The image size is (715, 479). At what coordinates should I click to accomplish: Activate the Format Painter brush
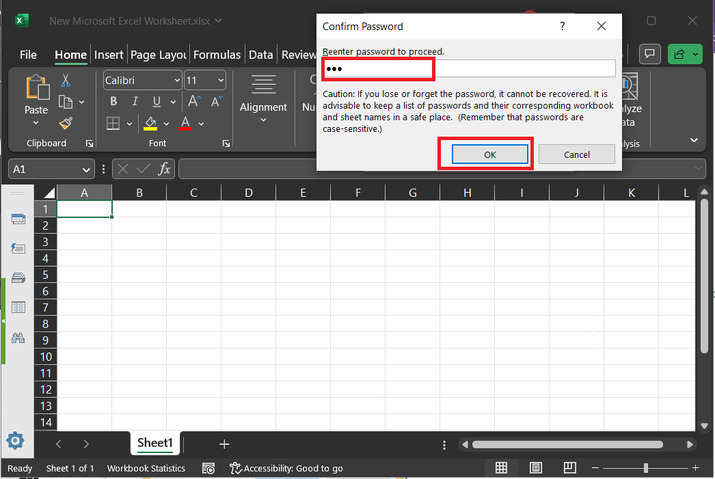click(66, 123)
